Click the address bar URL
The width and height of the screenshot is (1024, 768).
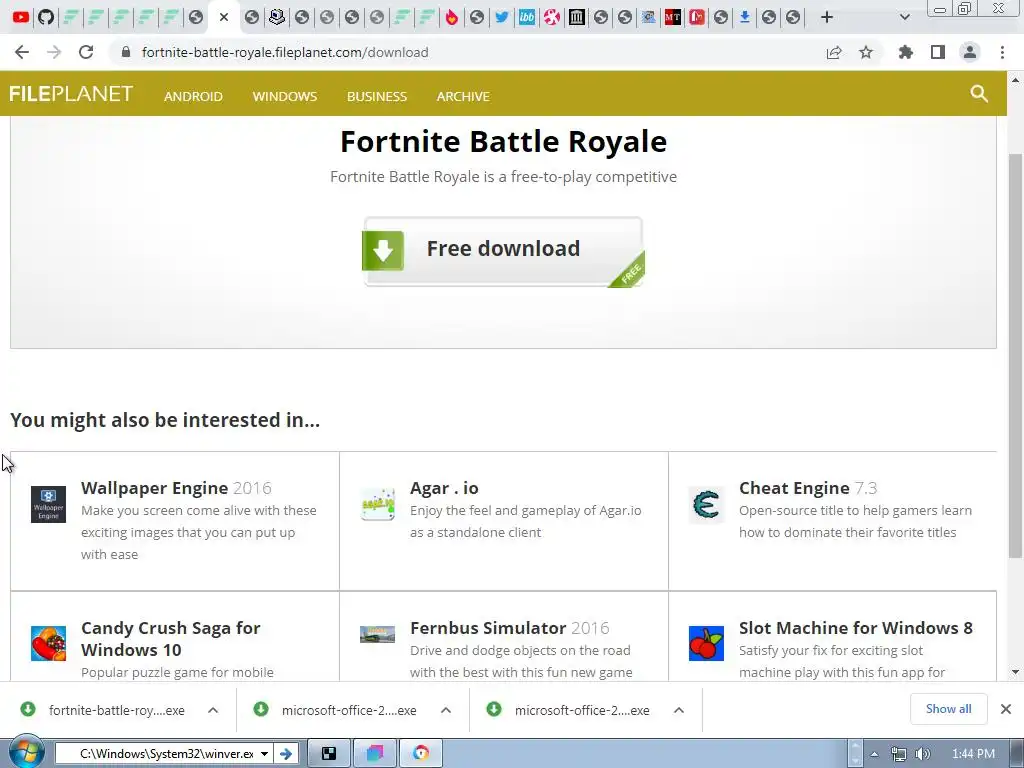[285, 52]
